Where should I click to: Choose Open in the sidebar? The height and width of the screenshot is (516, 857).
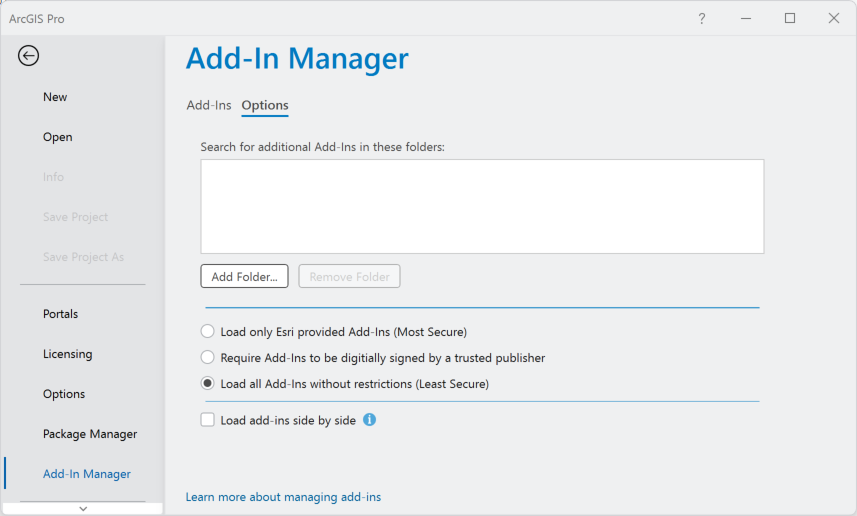pyautogui.click(x=57, y=137)
